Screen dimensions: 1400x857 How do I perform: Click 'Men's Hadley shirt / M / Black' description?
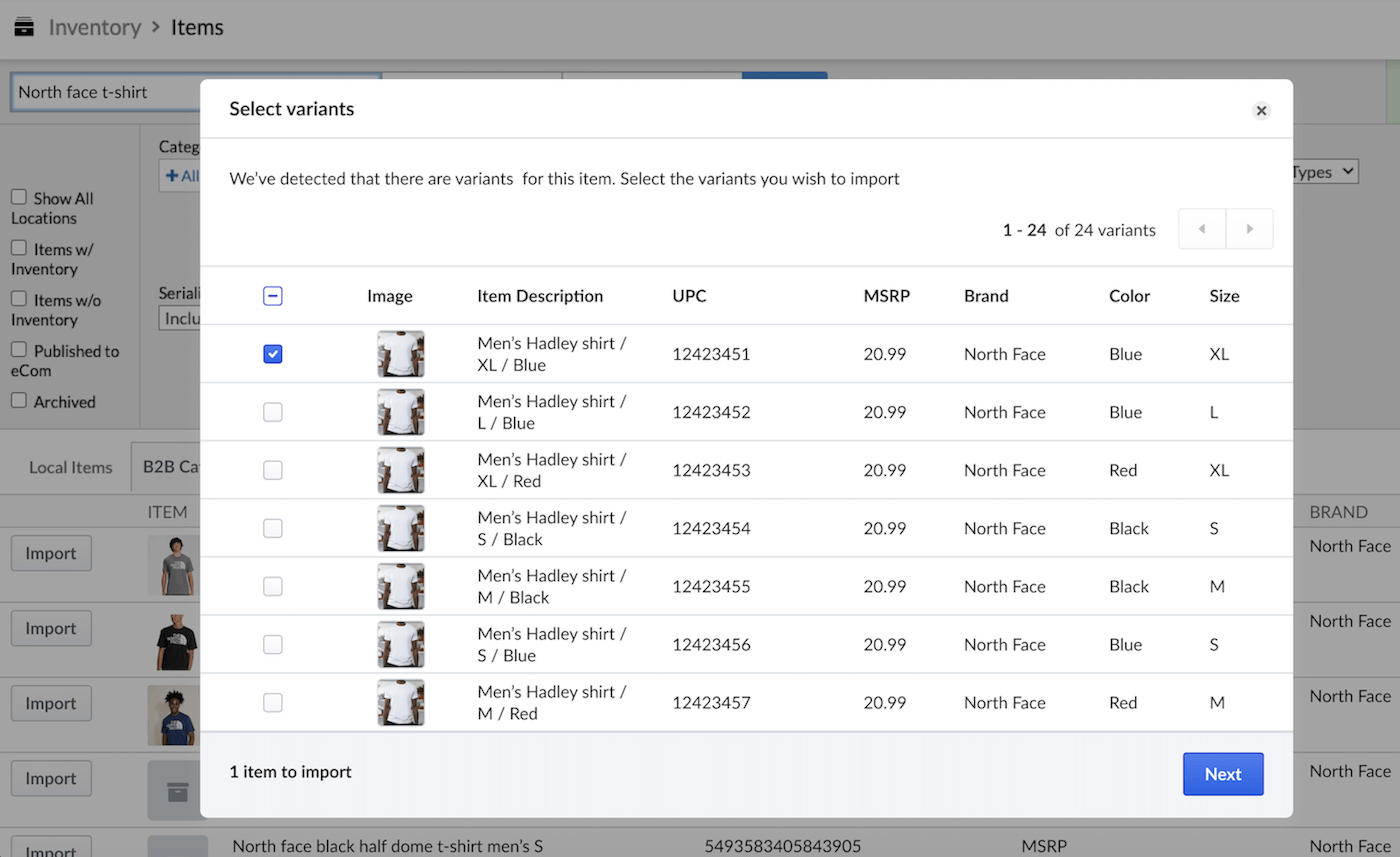tap(552, 586)
